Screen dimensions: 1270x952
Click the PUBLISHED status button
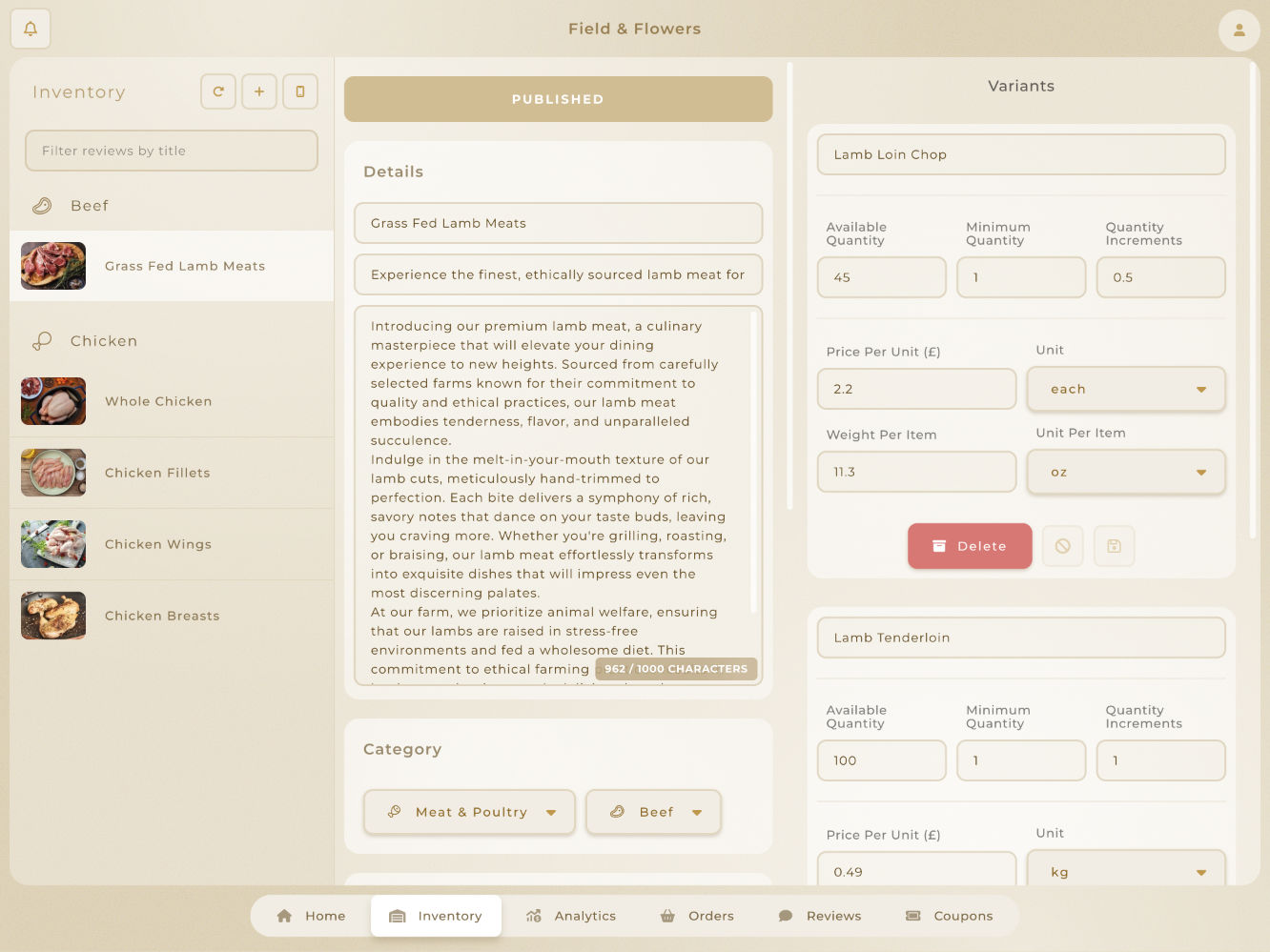pos(558,99)
